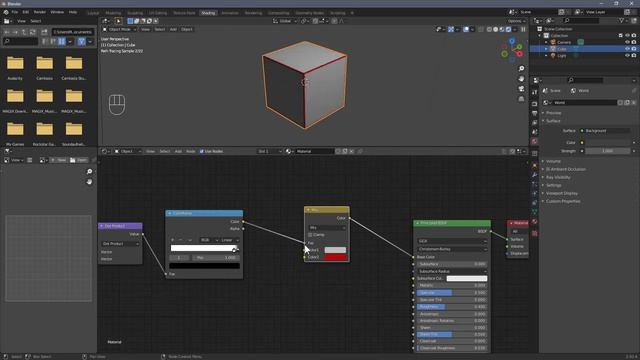The width and height of the screenshot is (640, 360).
Task: Select the Camera row in the outliner
Action: pyautogui.click(x=564, y=42)
